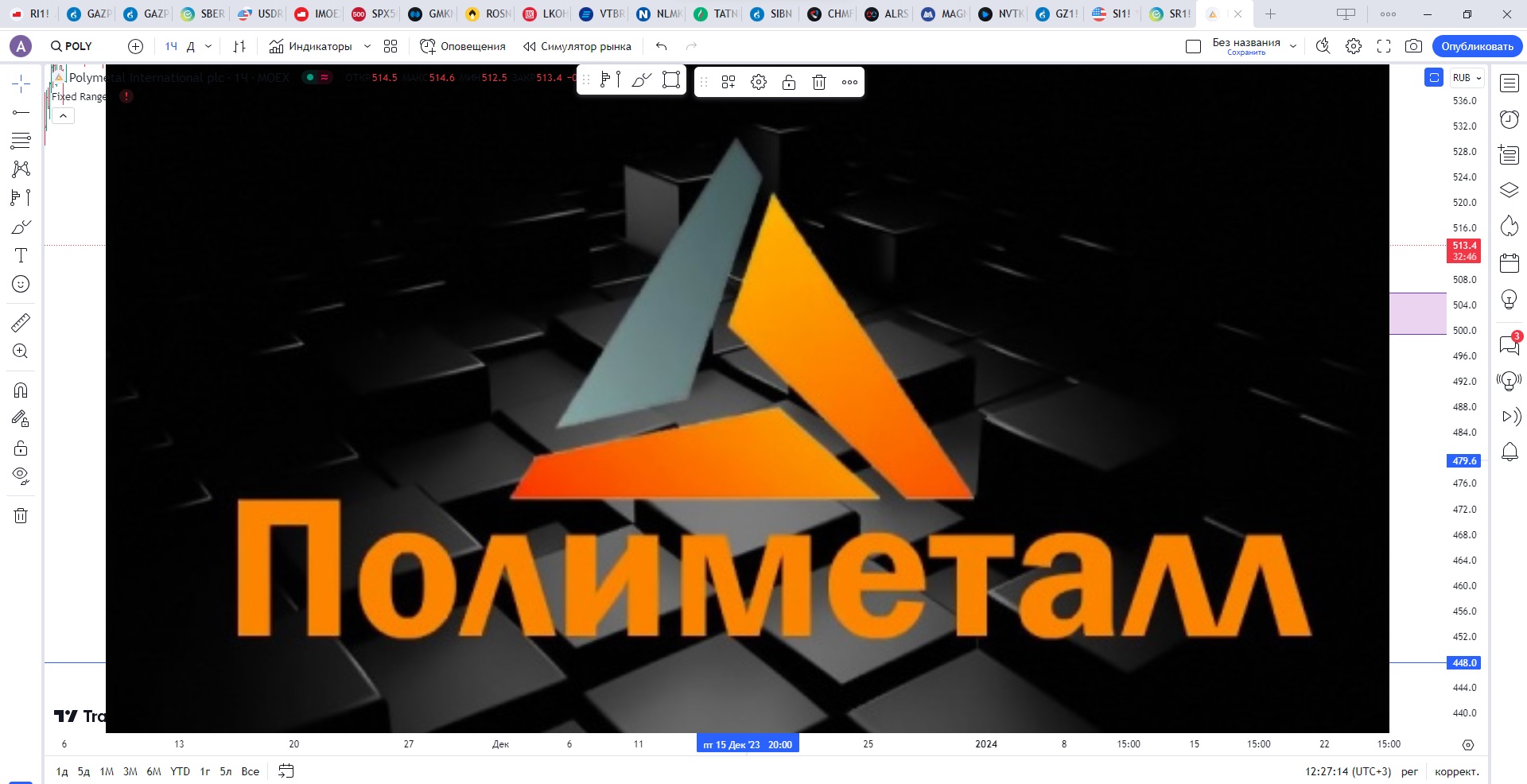Expand the timeframe dropdown arrow
The width and height of the screenshot is (1527, 784).
tap(208, 46)
